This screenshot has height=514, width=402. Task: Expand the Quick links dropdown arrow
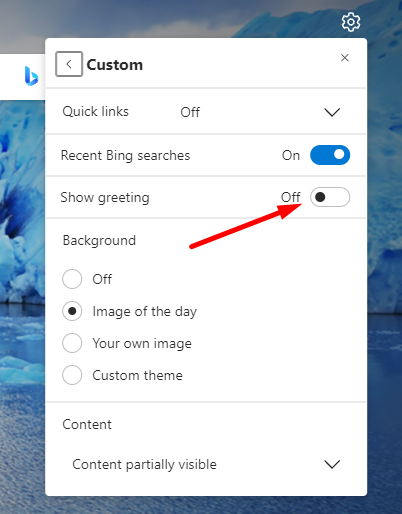pyautogui.click(x=332, y=112)
